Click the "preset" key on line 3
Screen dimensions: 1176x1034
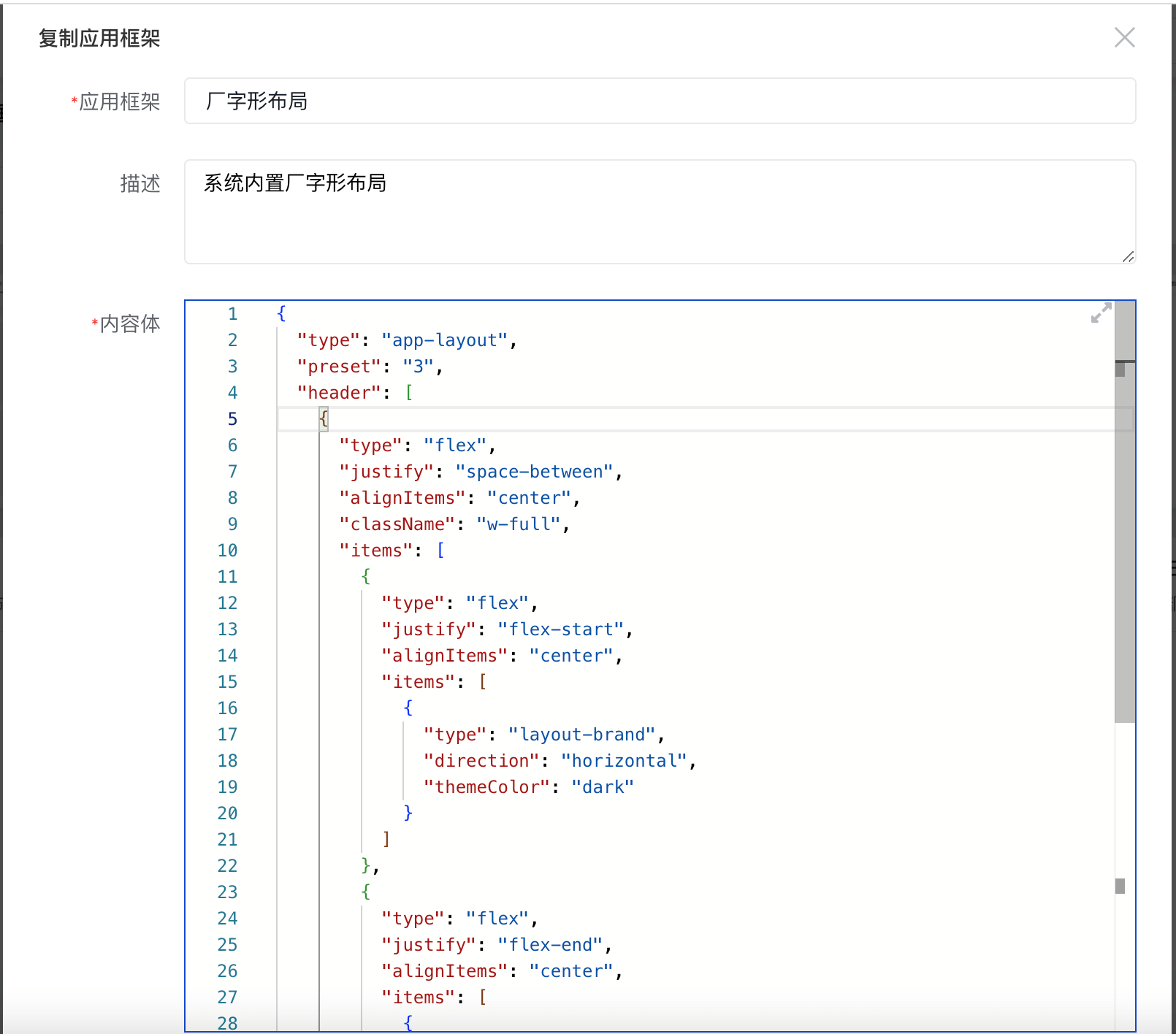point(339,367)
